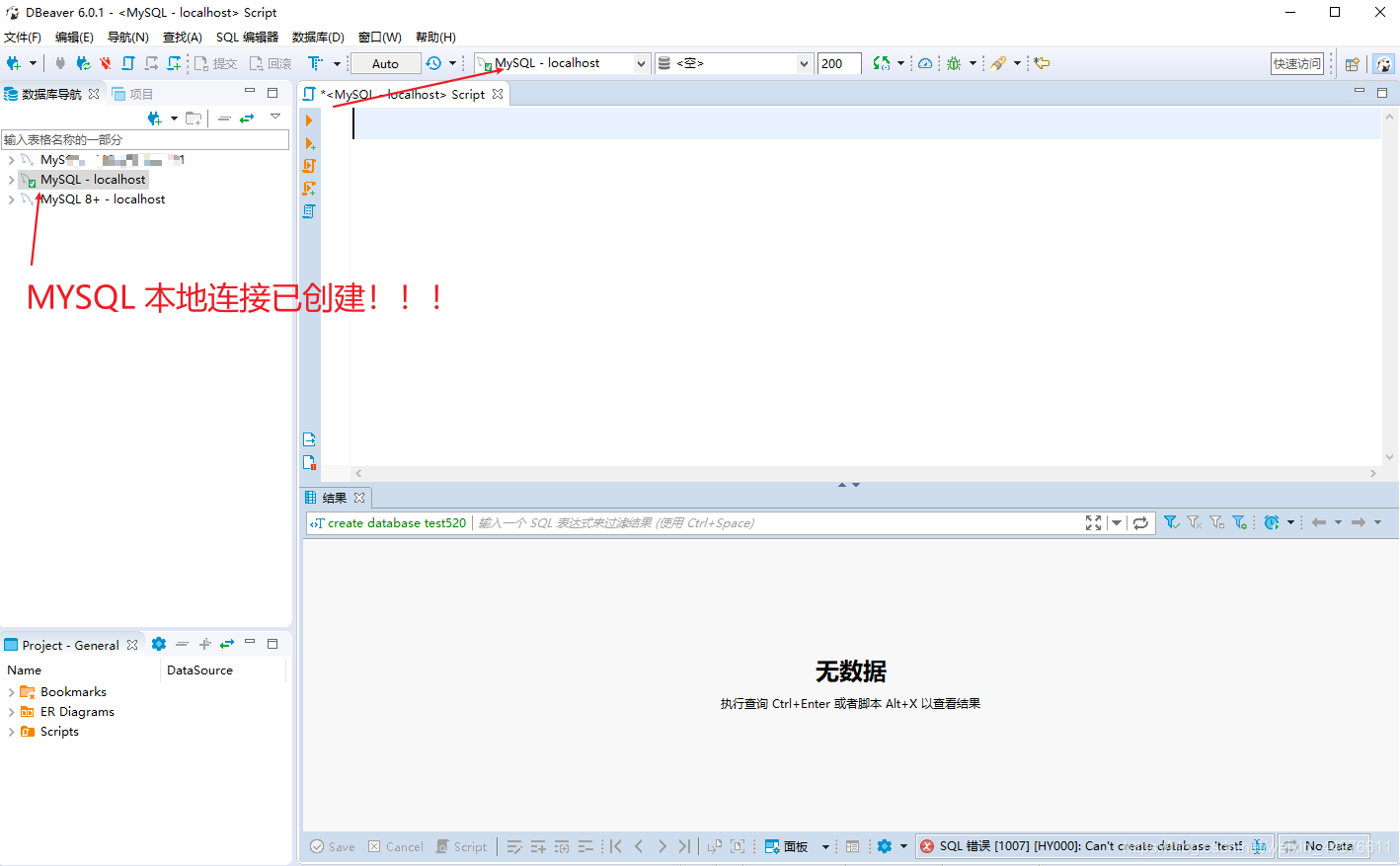Click the red Disconnect icon in main toolbar
This screenshot has width=1400, height=866.
[x=106, y=63]
